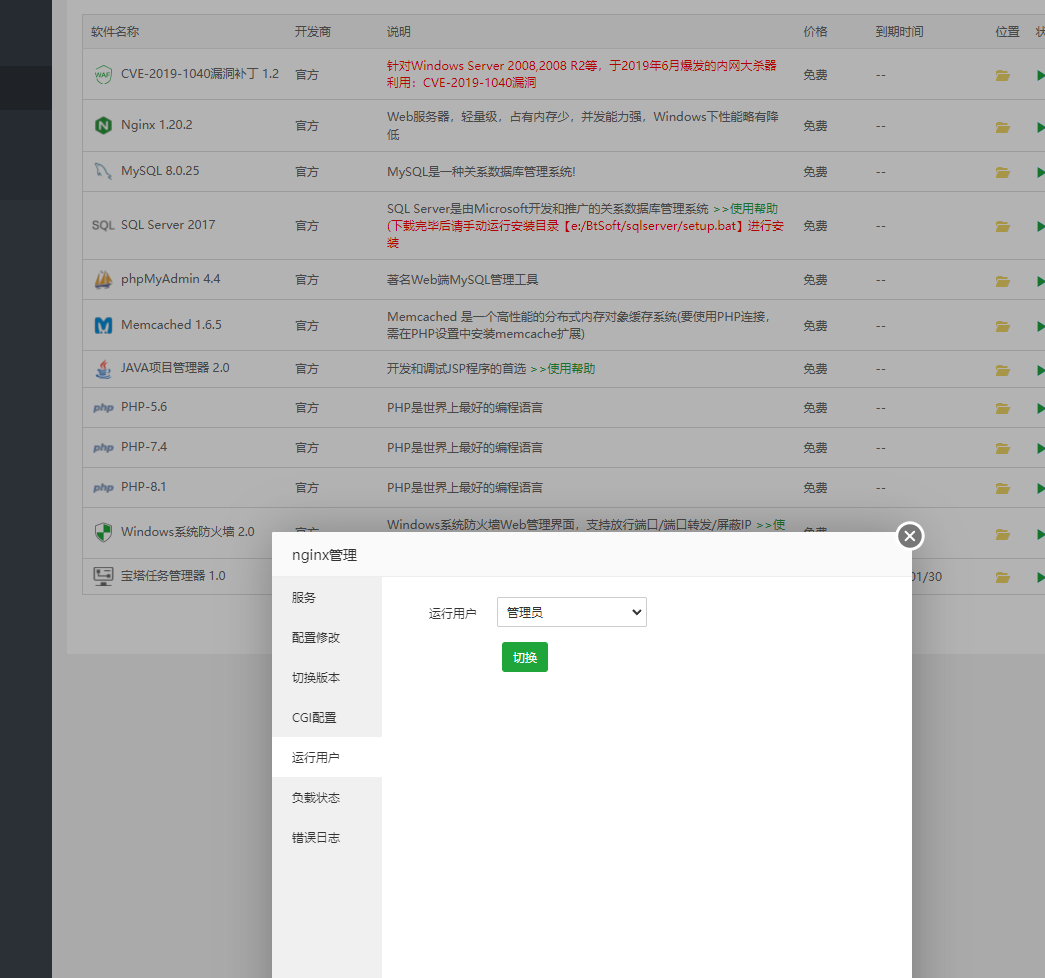The image size is (1045, 978).
Task: Click the green status arrow for Nginx row
Action: tap(1040, 127)
